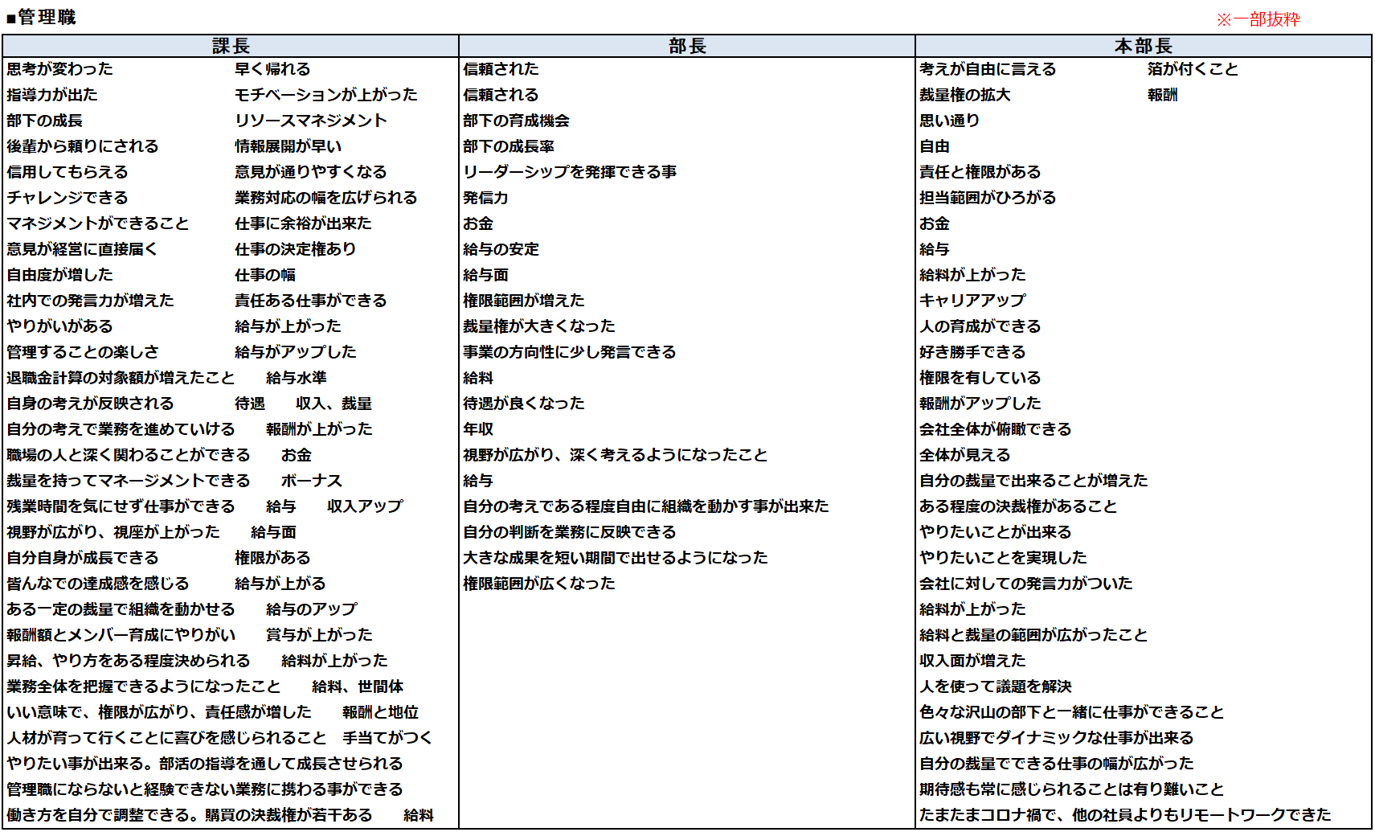Click the ※一部抜粋 note in red
The width and height of the screenshot is (1375, 832).
[x=1257, y=19]
